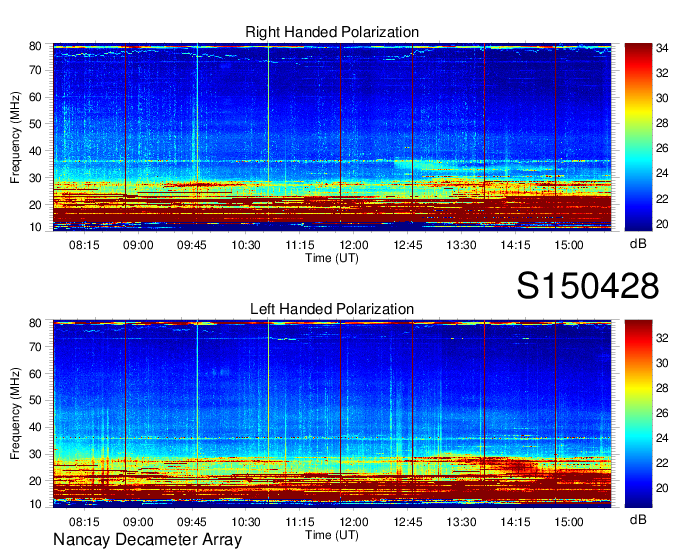Click the Right Handed plot's 15:00 time tick

pos(569,245)
